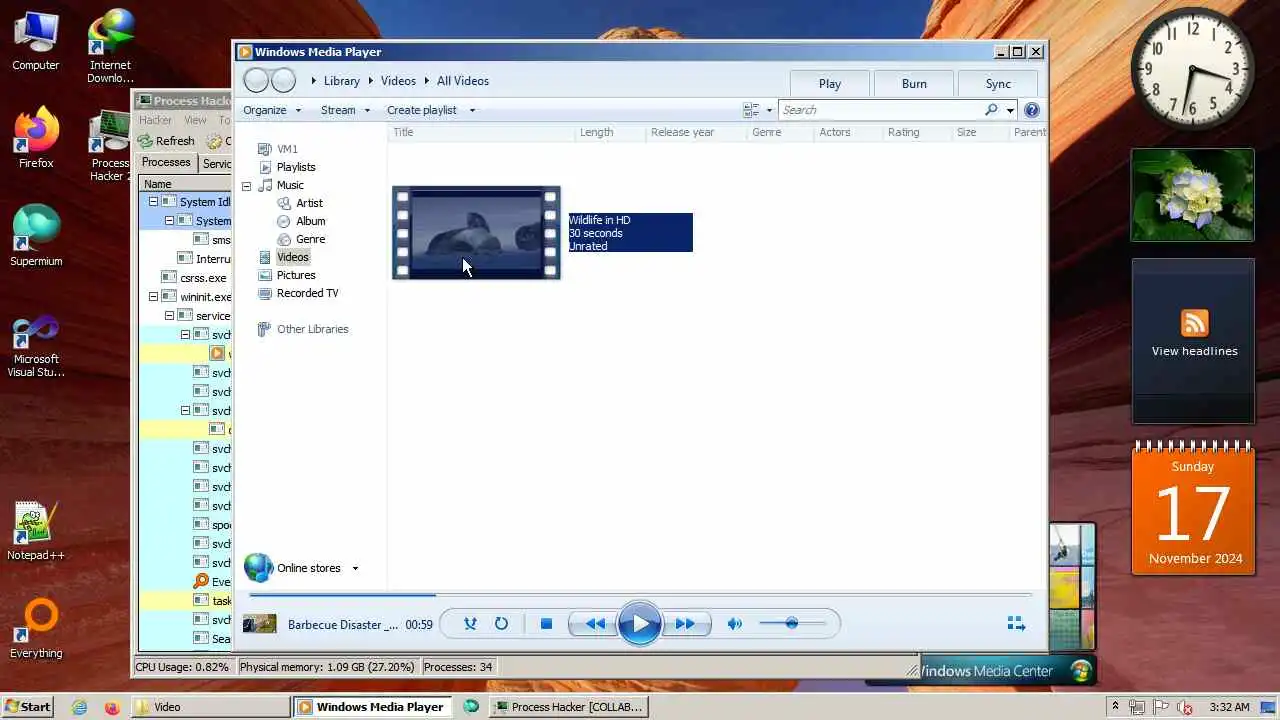This screenshot has height=720, width=1280.
Task: Open the View menu in Process Hacker
Action: (195, 120)
